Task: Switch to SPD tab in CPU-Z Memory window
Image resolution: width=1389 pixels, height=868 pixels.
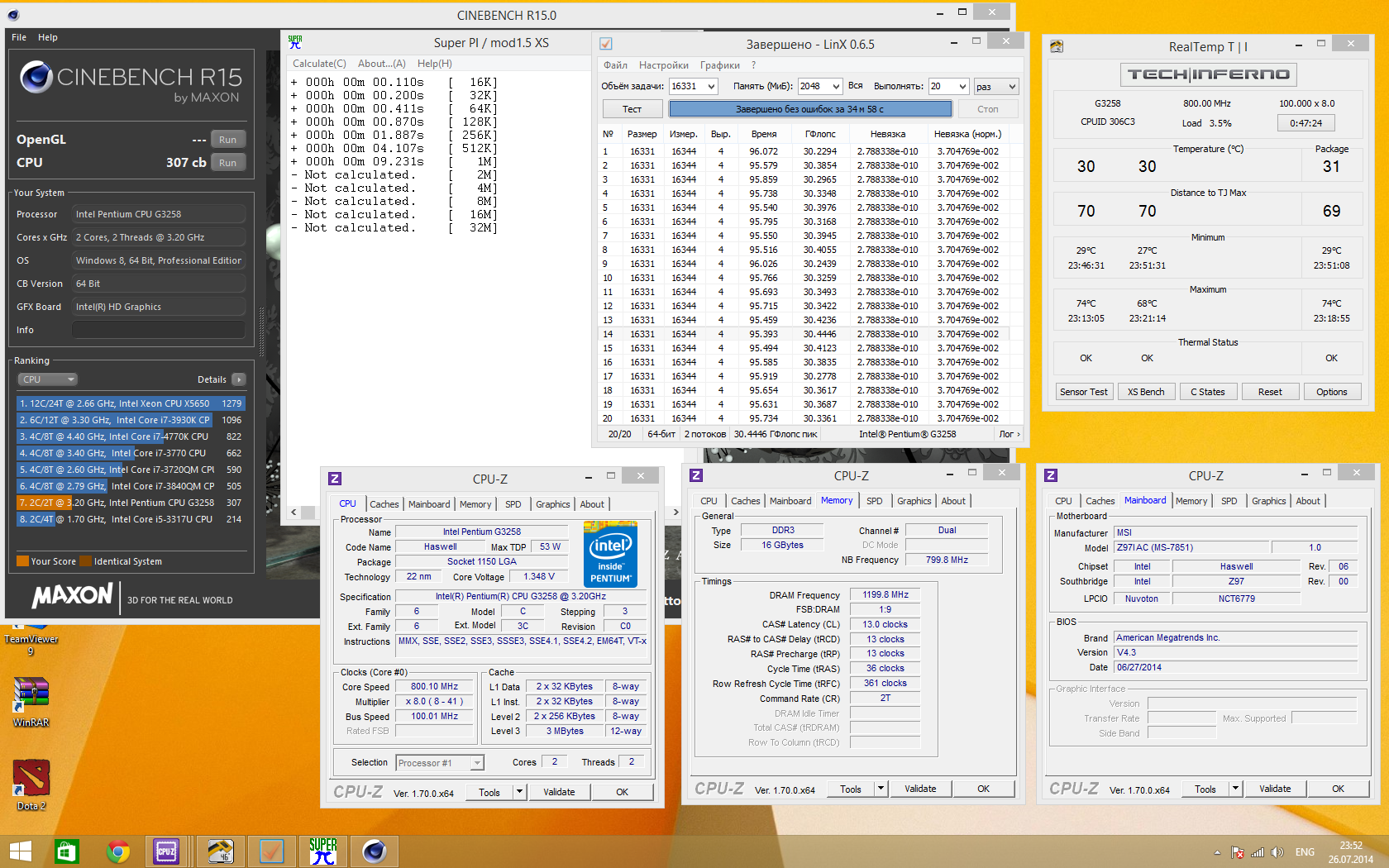Action: pos(874,501)
